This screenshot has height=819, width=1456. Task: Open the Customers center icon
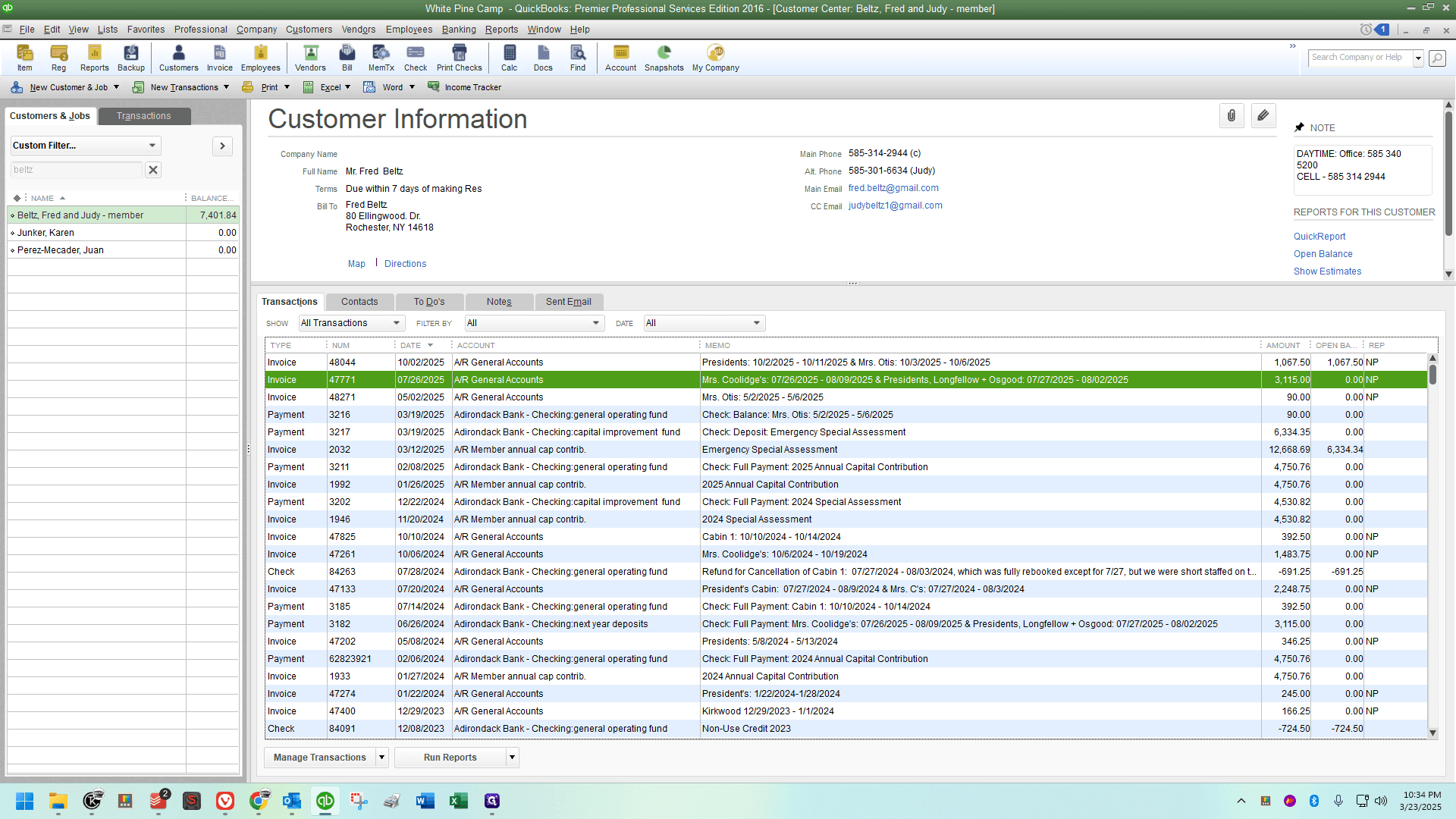pos(179,58)
